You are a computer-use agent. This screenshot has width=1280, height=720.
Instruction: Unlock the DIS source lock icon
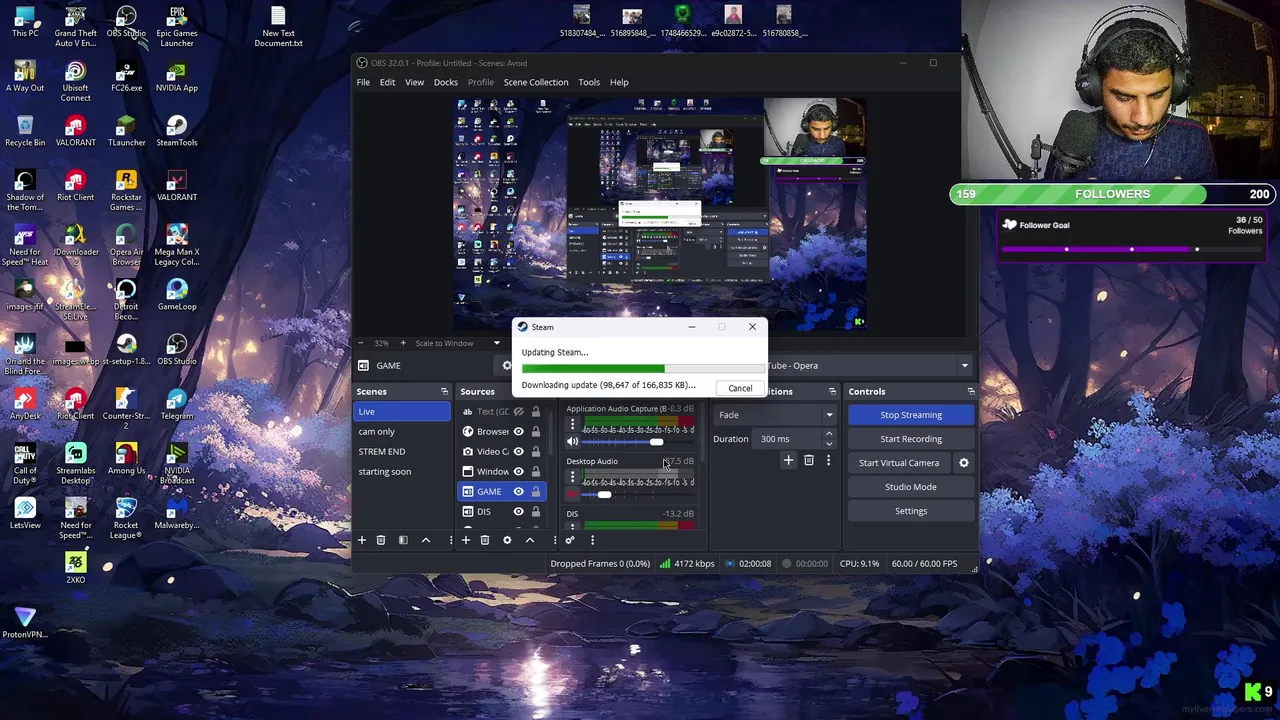[x=536, y=512]
